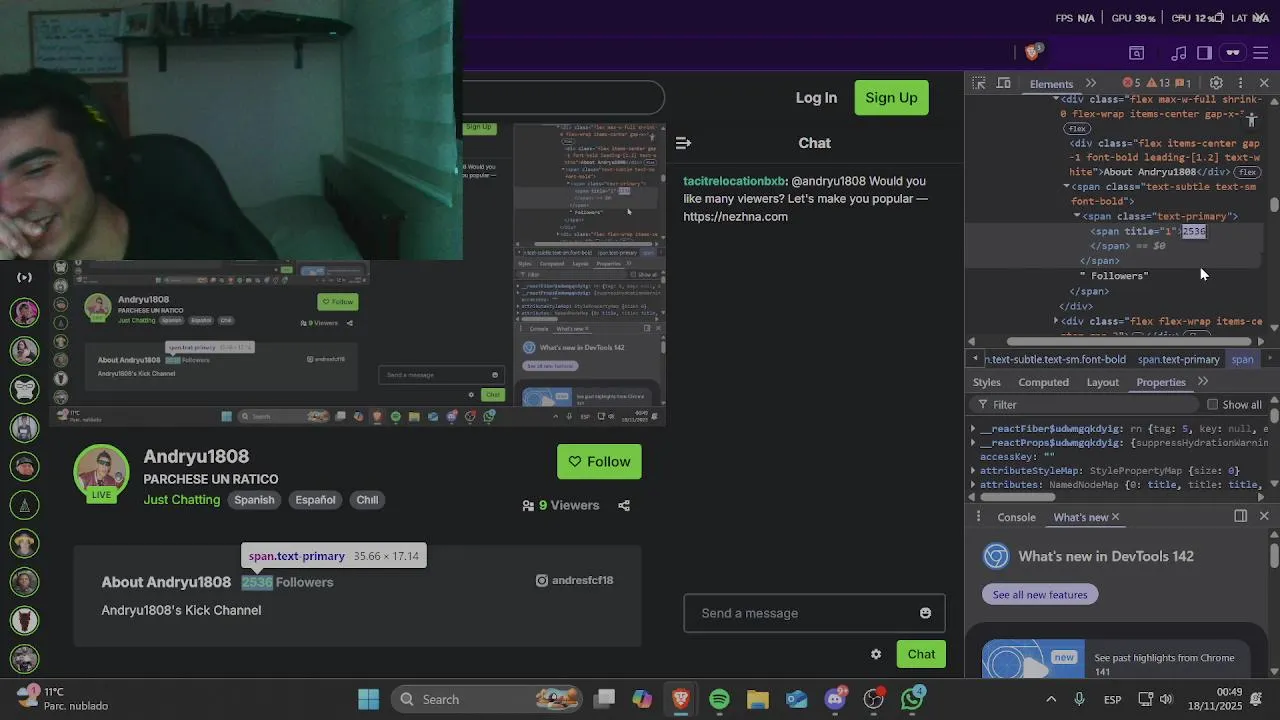Viewport: 1280px width, 720px height.
Task: Open the first recommended channel avatar in sidebar
Action: tap(25, 311)
